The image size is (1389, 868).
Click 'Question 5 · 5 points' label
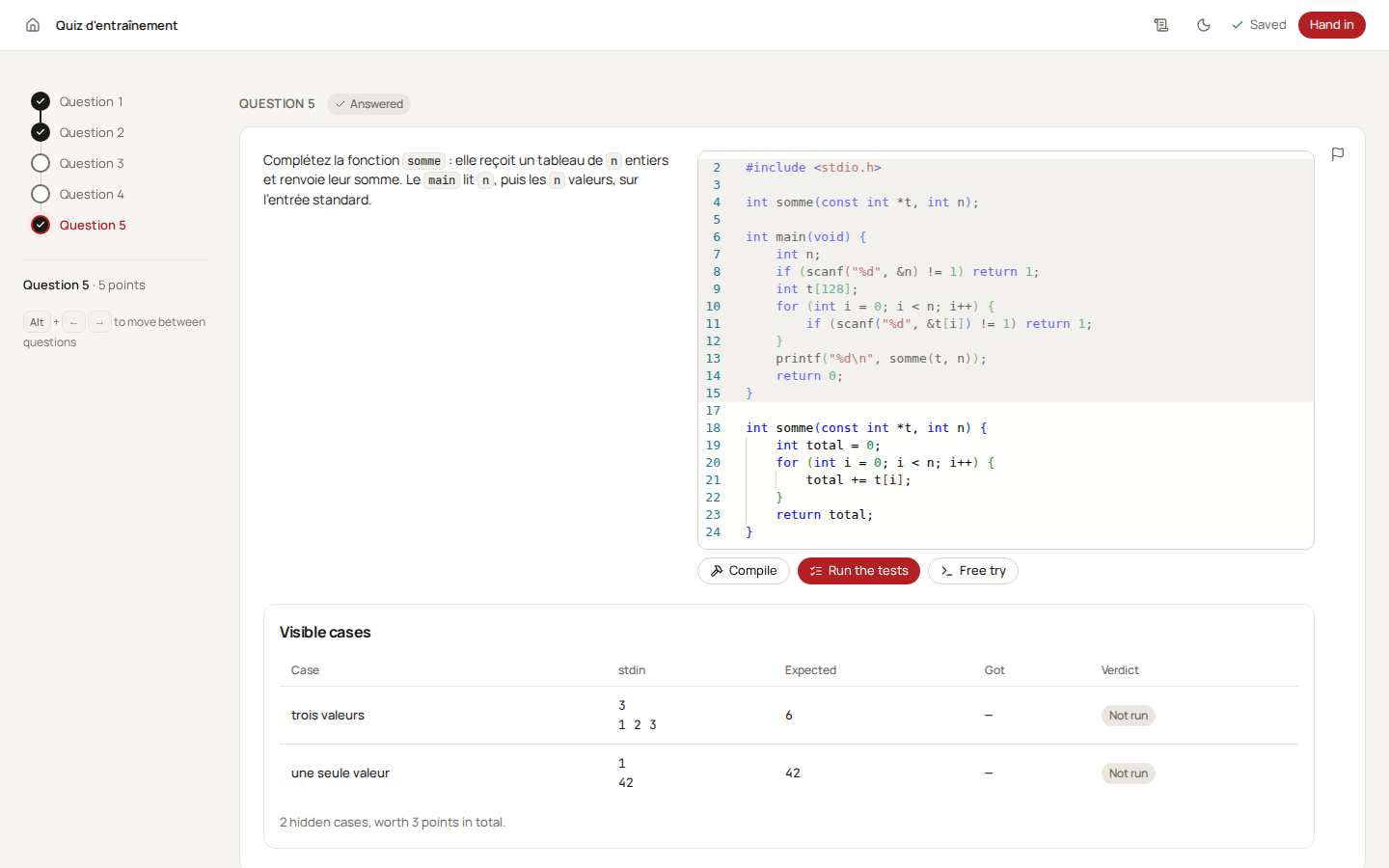pos(84,285)
